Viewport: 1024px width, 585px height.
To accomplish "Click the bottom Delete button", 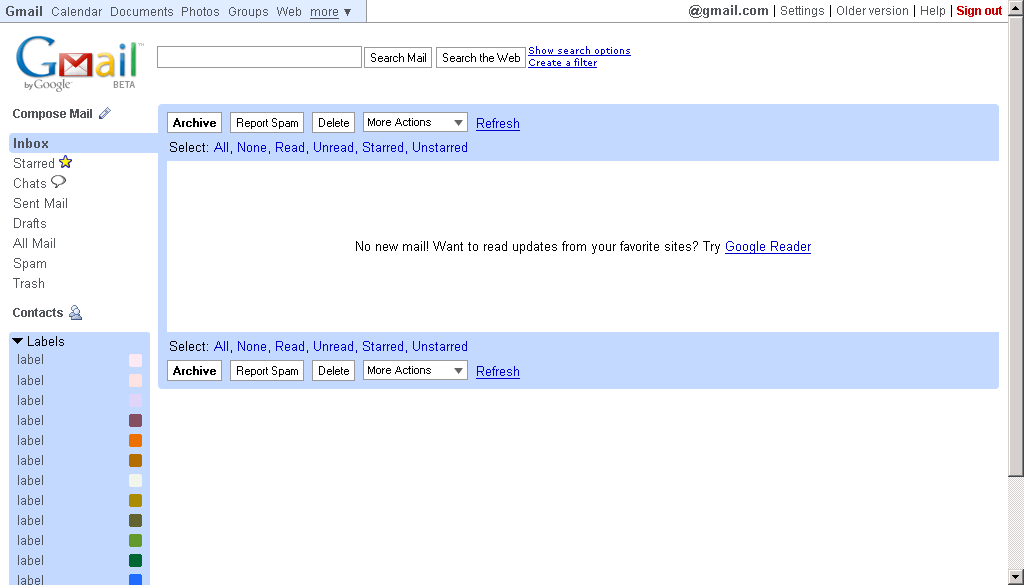I will click(x=333, y=371).
